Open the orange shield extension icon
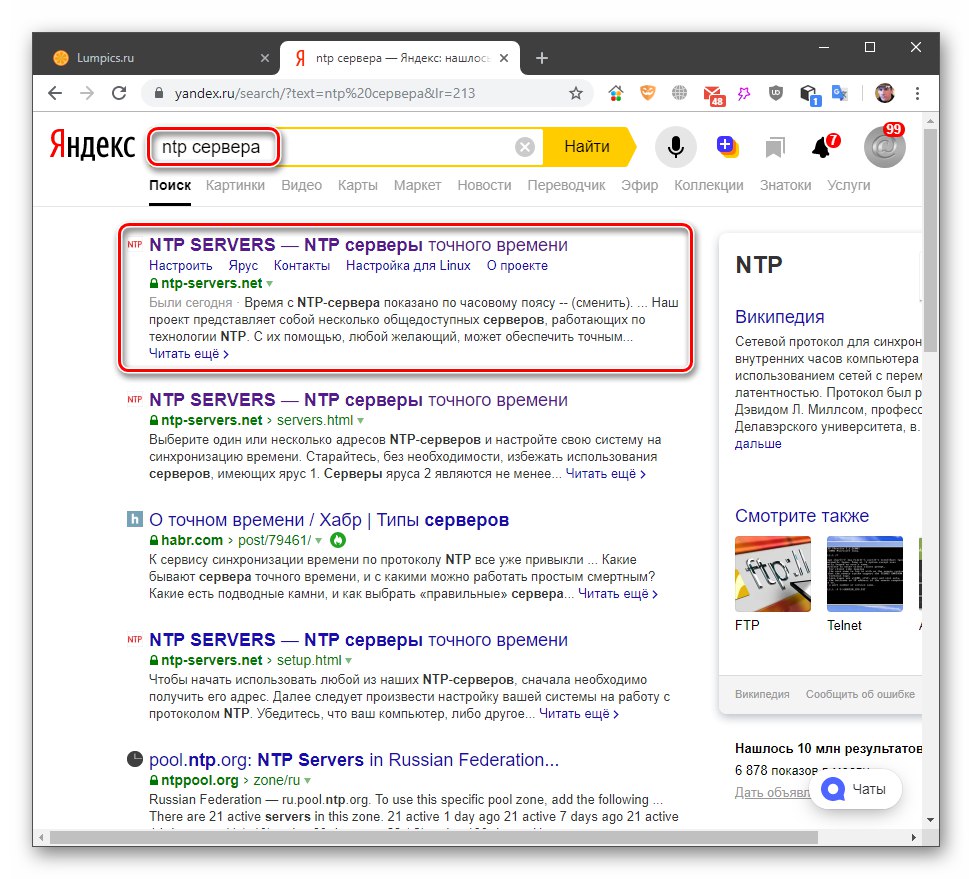This screenshot has height=879, width=972. tap(648, 93)
